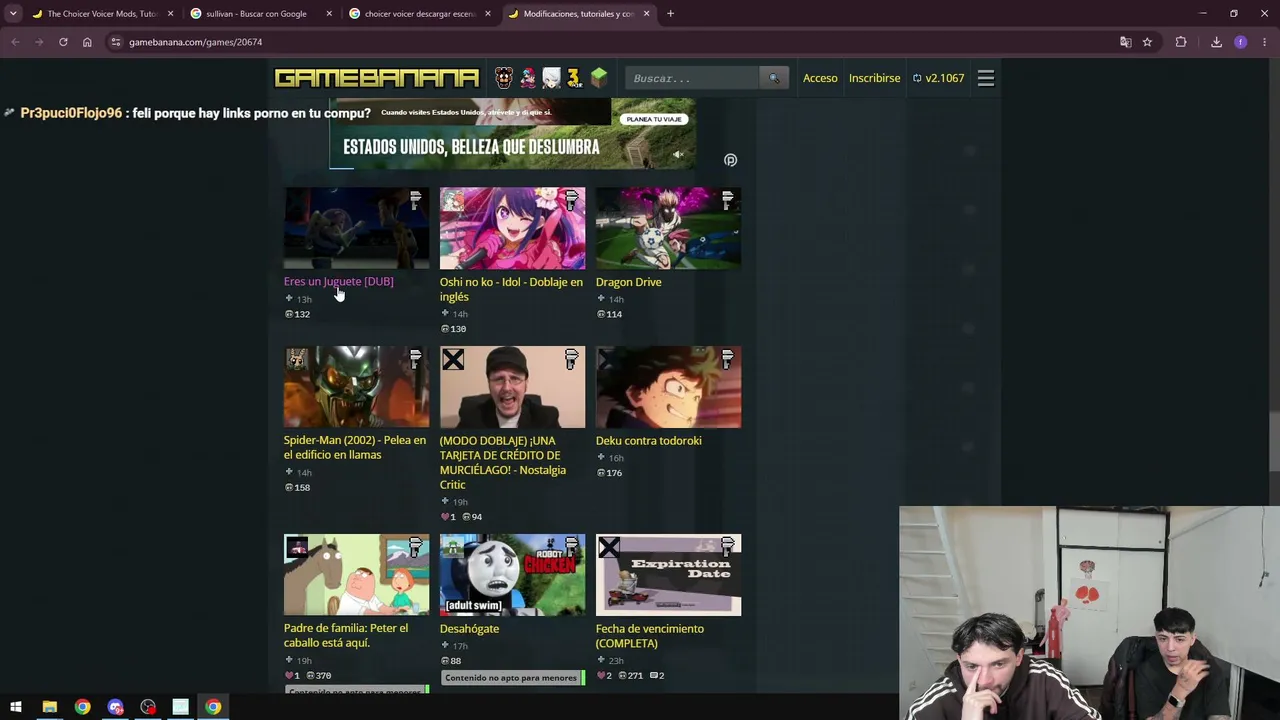Image resolution: width=1280 pixels, height=720 pixels.
Task: Open MODO DOBLAJE Nostalgia Critic title link
Action: (503, 462)
